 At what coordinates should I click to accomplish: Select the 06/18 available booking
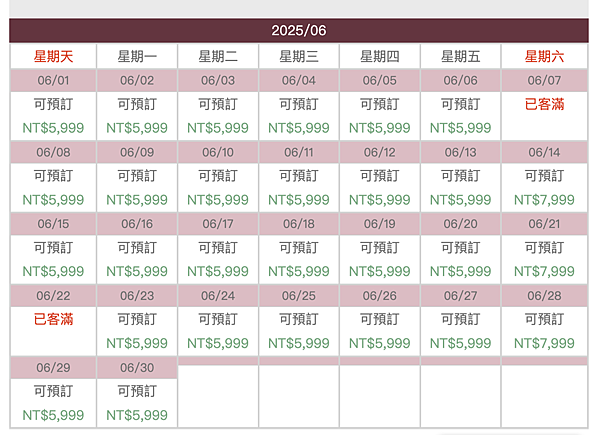coord(299,248)
